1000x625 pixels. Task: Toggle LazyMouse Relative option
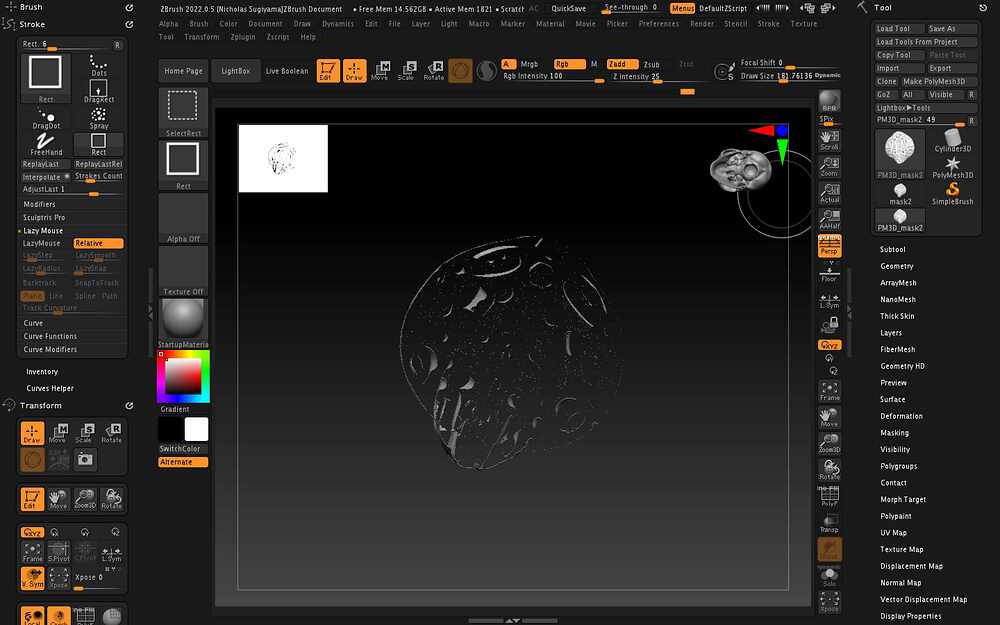(x=98, y=244)
